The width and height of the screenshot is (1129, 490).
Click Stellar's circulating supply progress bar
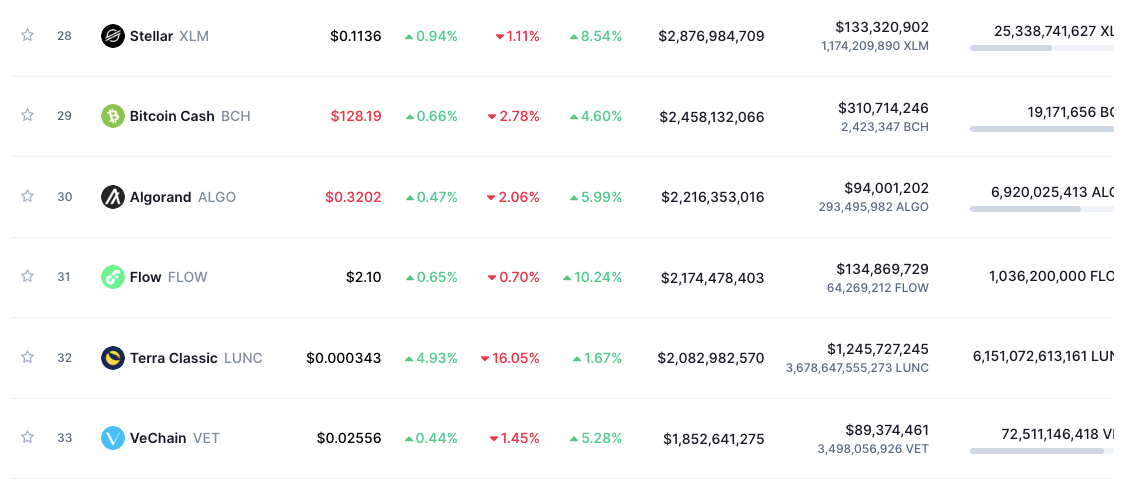coord(1041,48)
